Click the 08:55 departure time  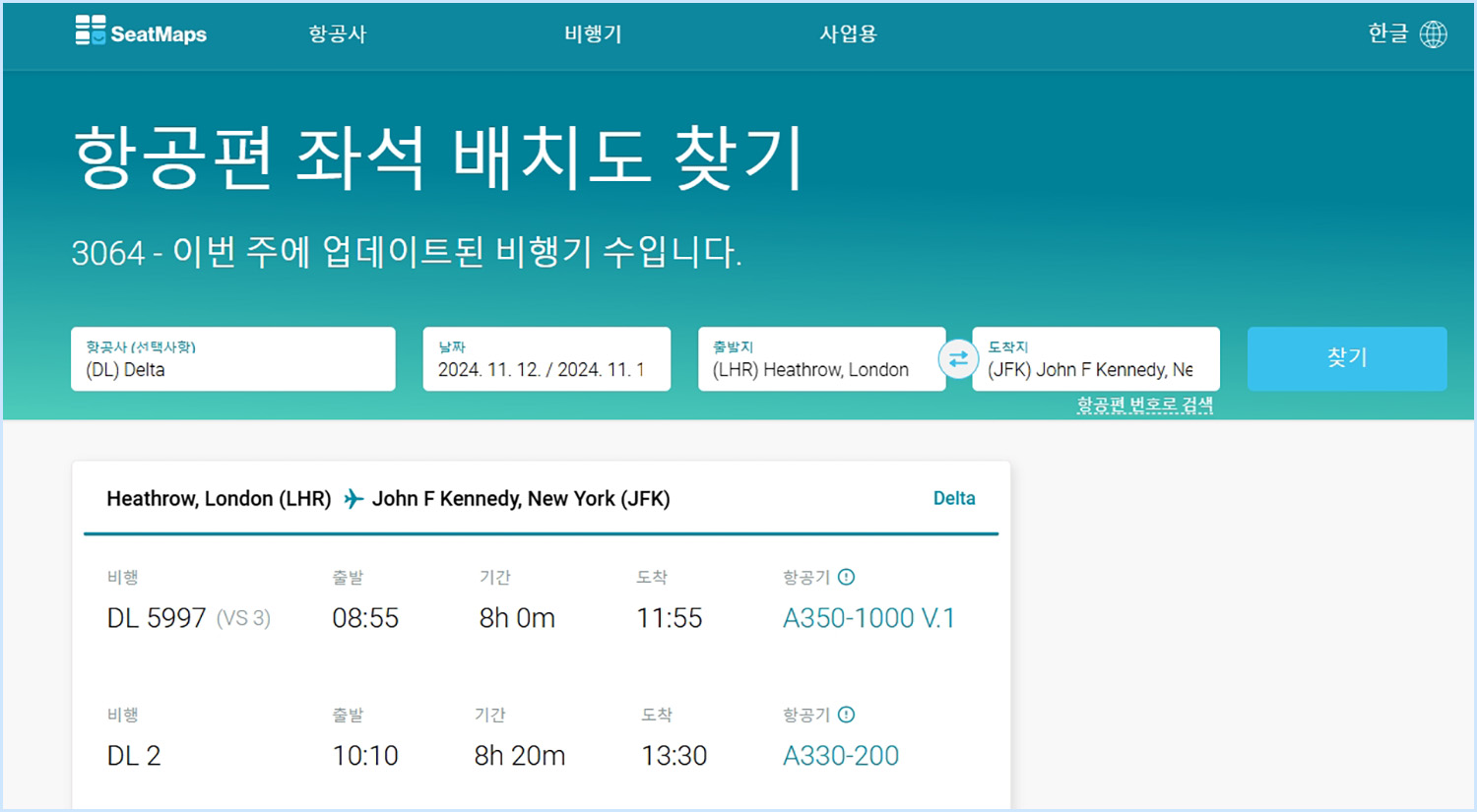[365, 618]
